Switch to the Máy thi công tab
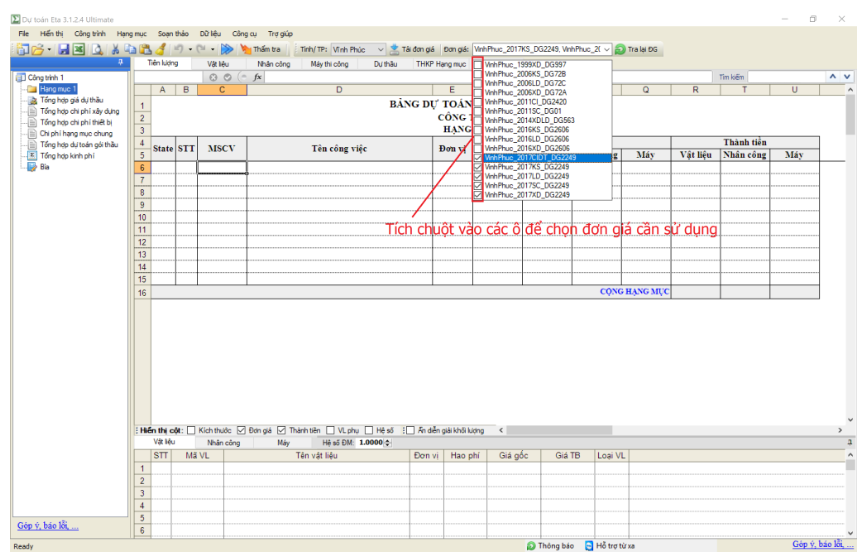The image size is (868, 557). point(329,64)
